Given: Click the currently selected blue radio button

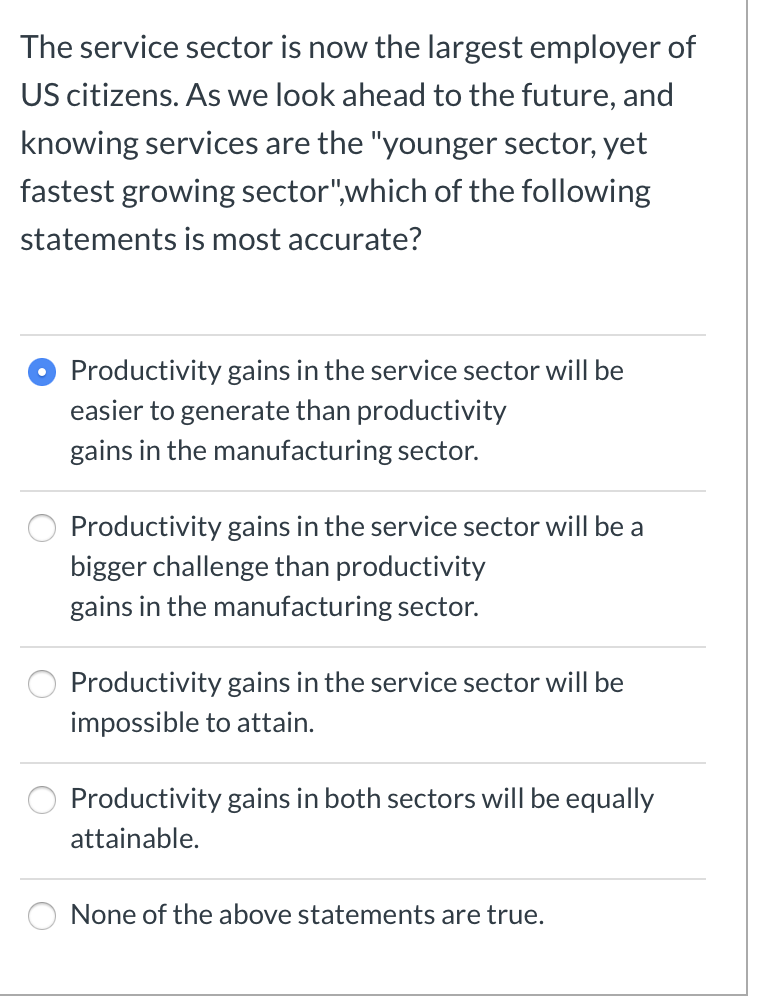Looking at the screenshot, I should coord(41,371).
